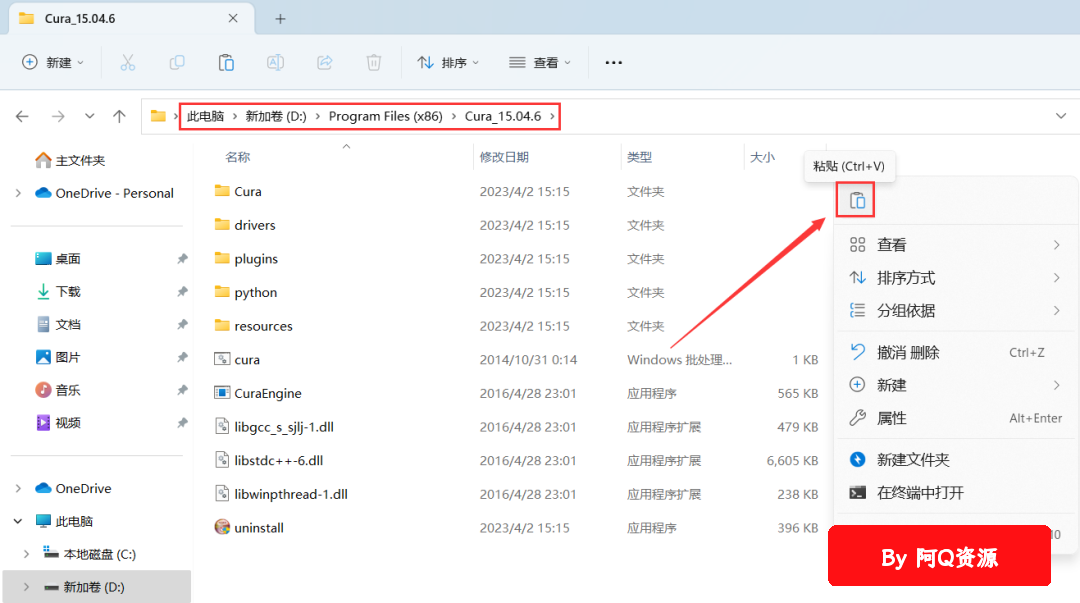The height and width of the screenshot is (603, 1080).
Task: Sort by 大小 column header
Action: coord(762,157)
